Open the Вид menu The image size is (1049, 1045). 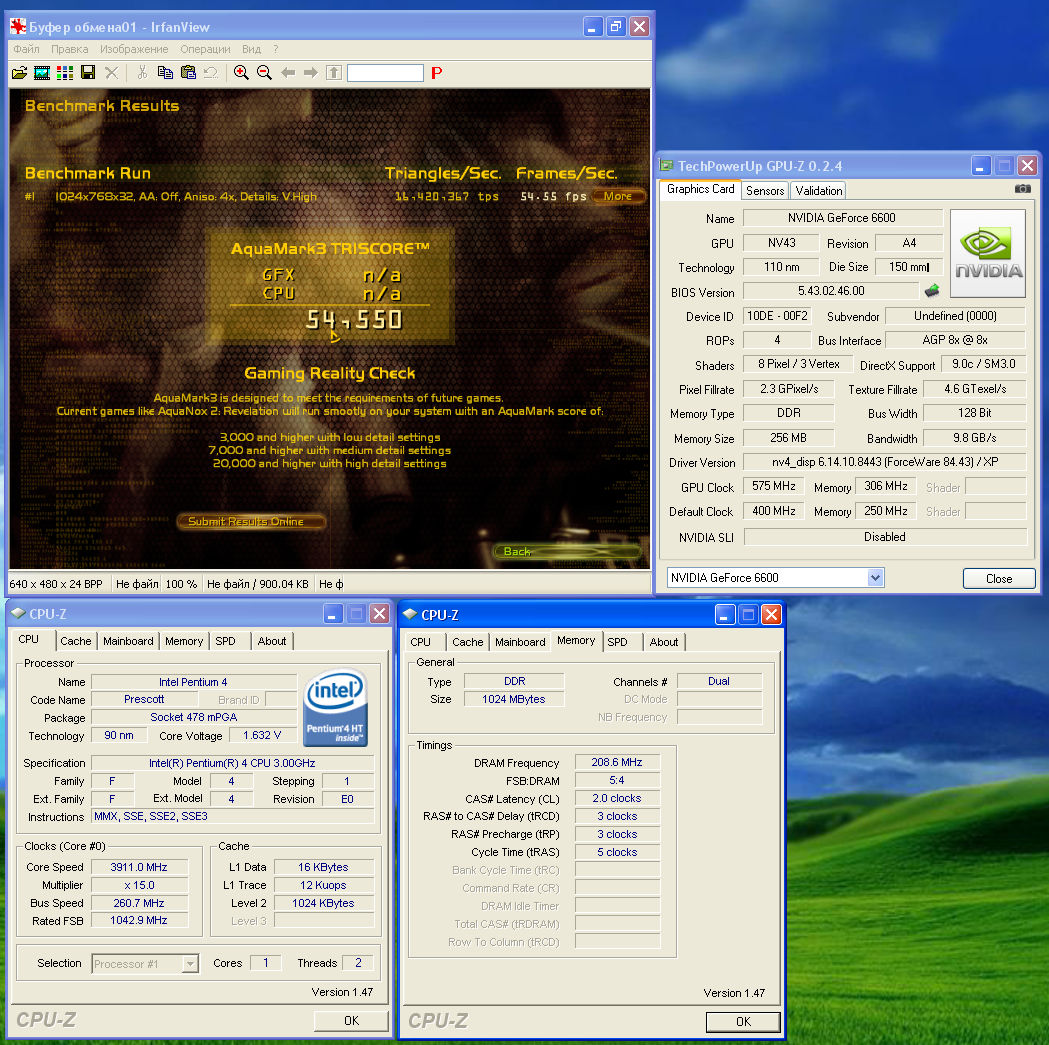(252, 49)
